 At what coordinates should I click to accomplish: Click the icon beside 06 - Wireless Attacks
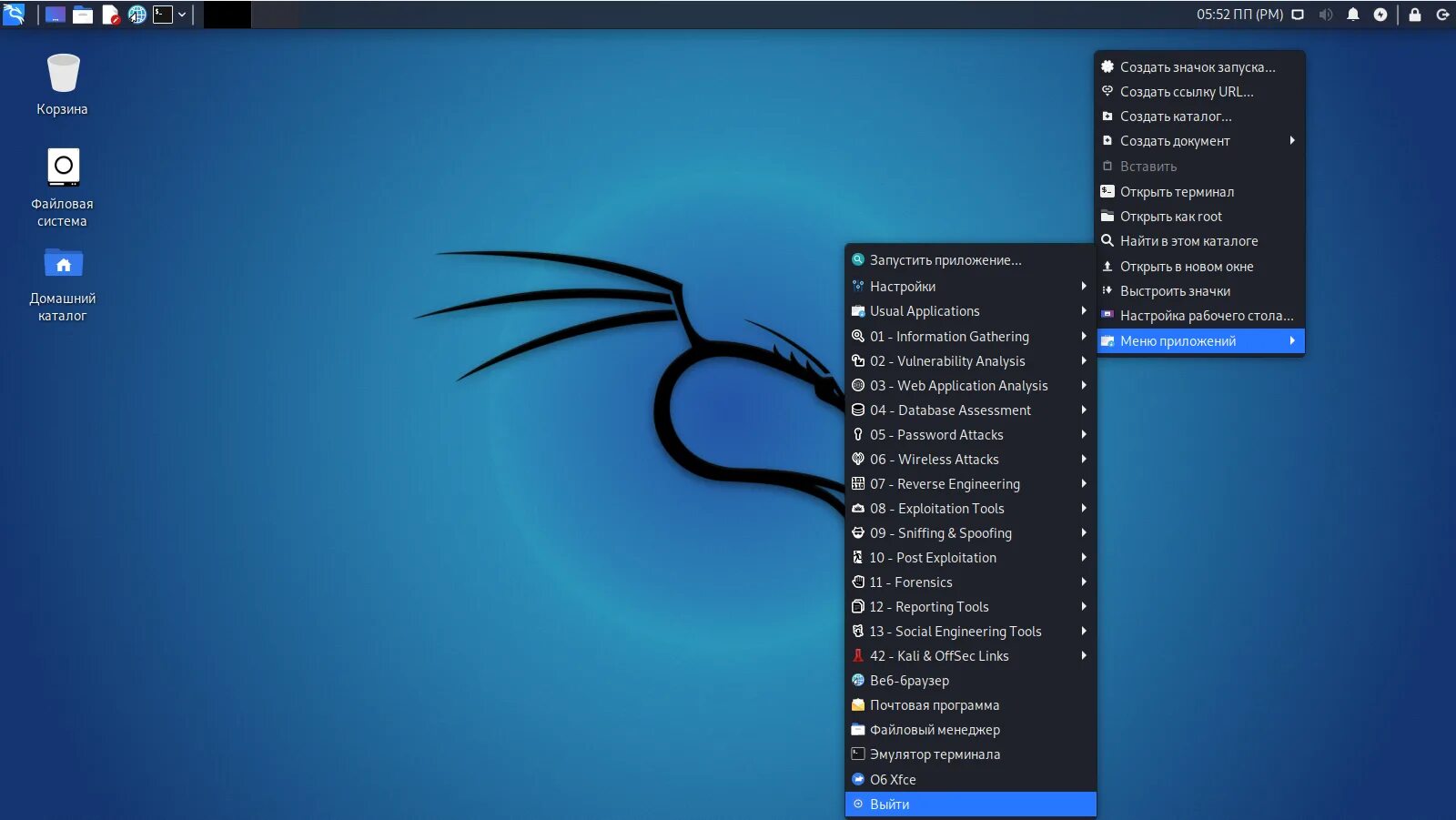click(x=858, y=460)
